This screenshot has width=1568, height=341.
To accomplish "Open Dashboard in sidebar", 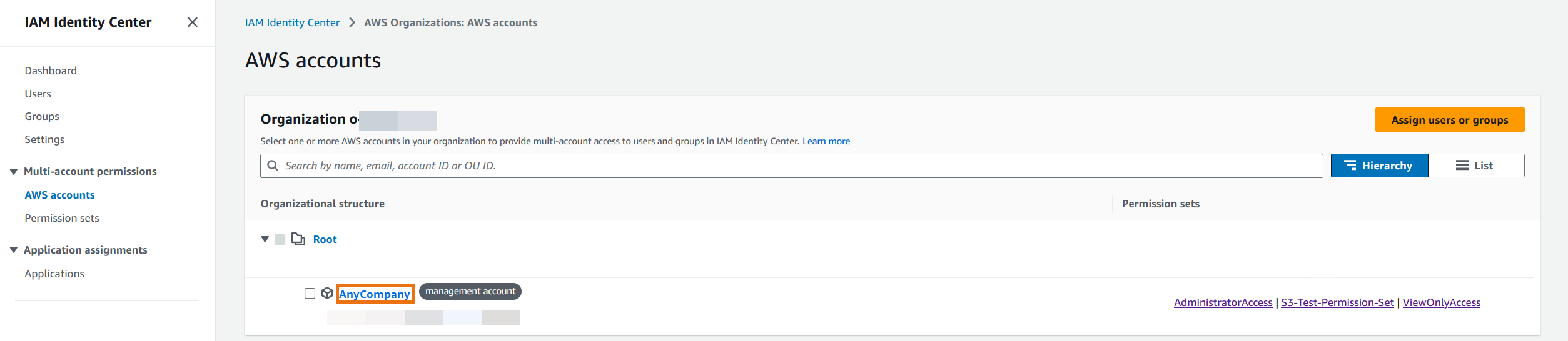I will [x=51, y=71].
